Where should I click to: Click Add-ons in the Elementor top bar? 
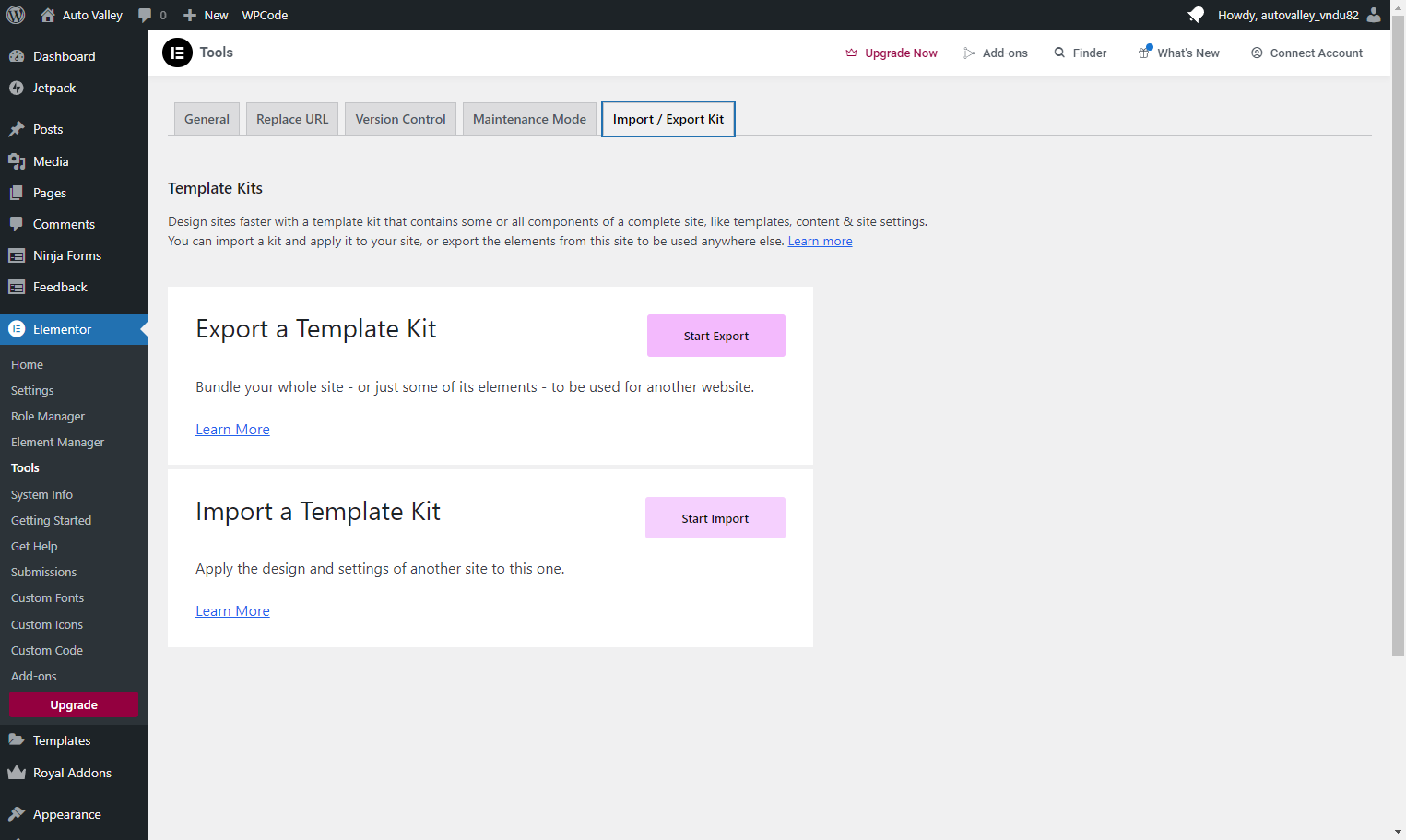[x=995, y=53]
